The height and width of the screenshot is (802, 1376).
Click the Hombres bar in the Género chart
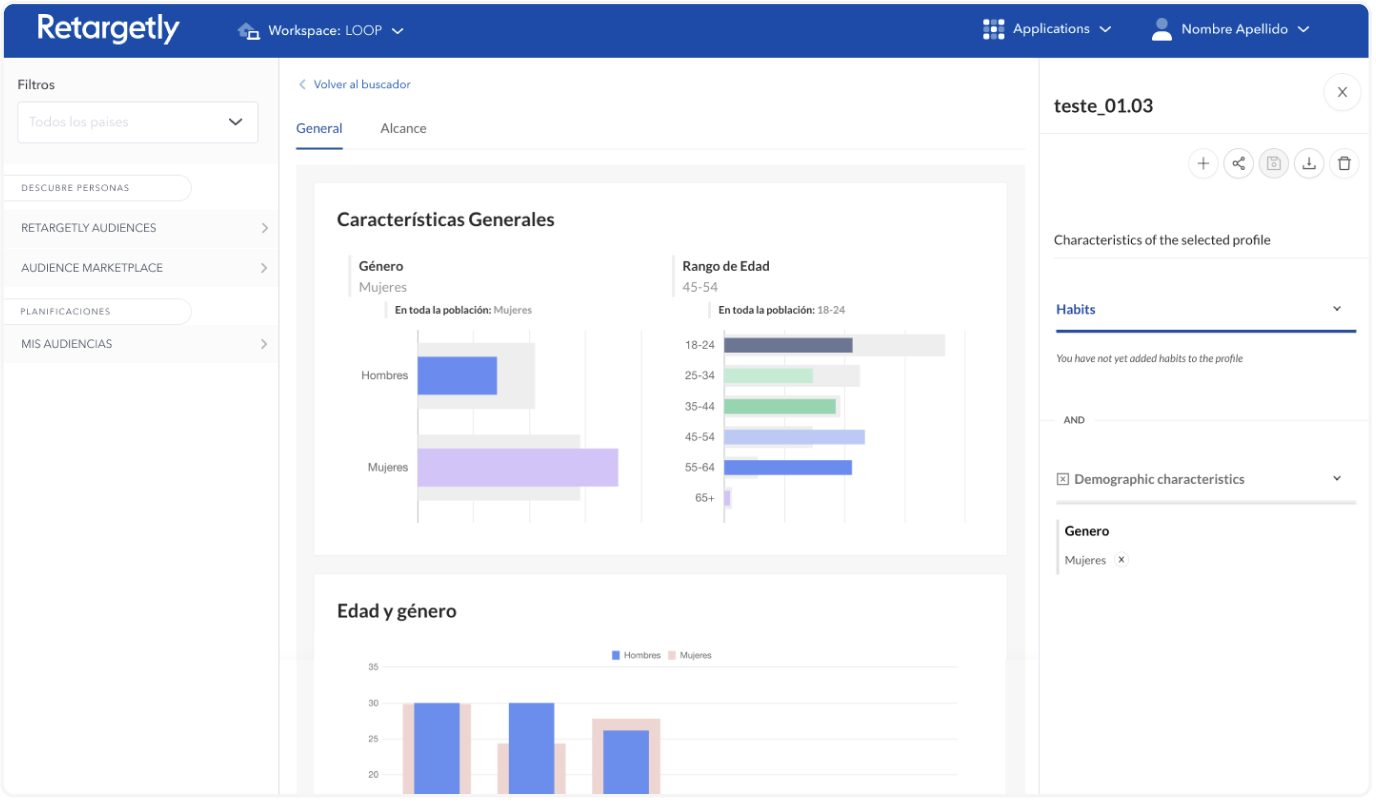(x=457, y=376)
